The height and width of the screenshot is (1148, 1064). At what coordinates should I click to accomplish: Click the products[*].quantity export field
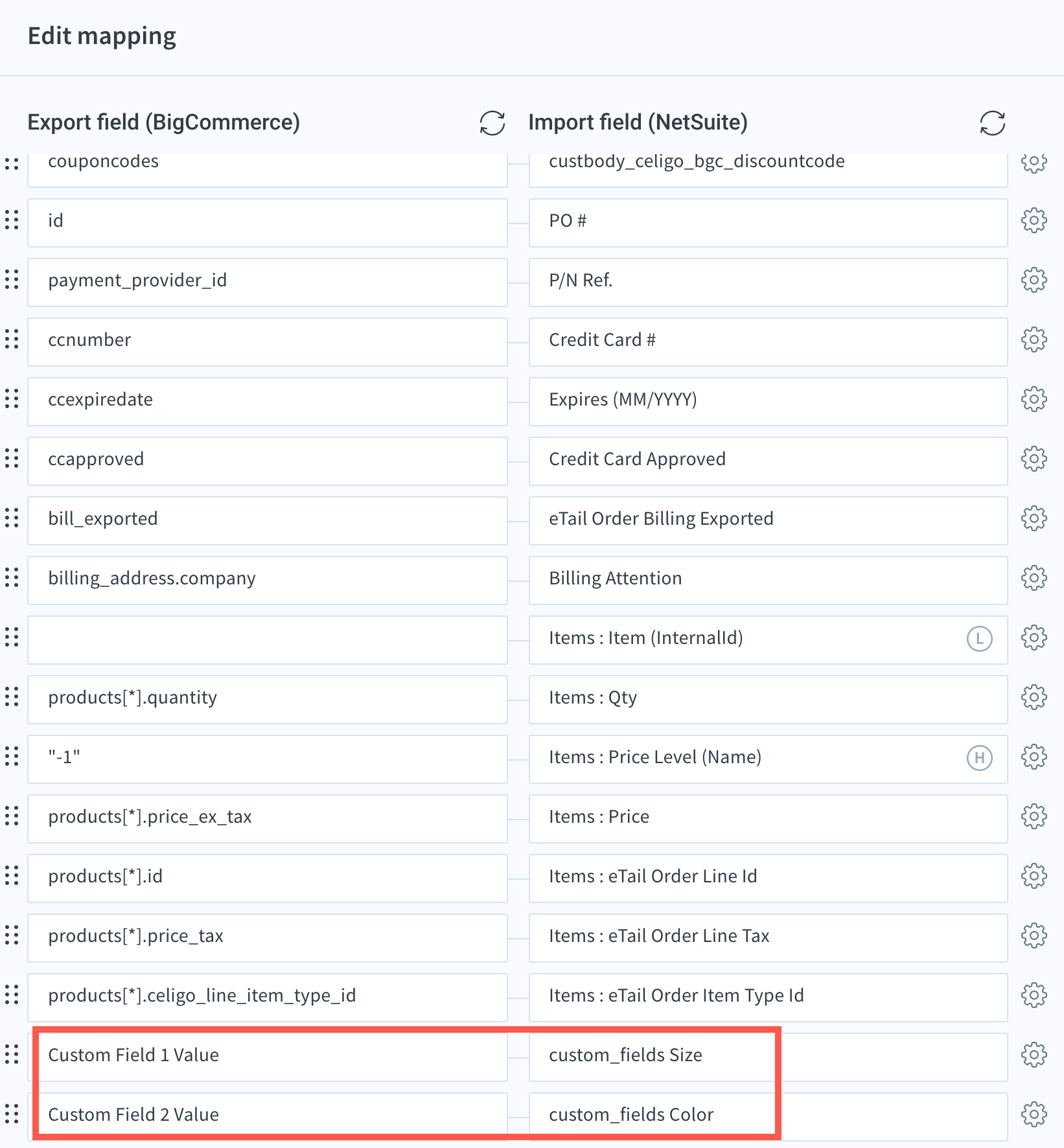[x=267, y=700]
